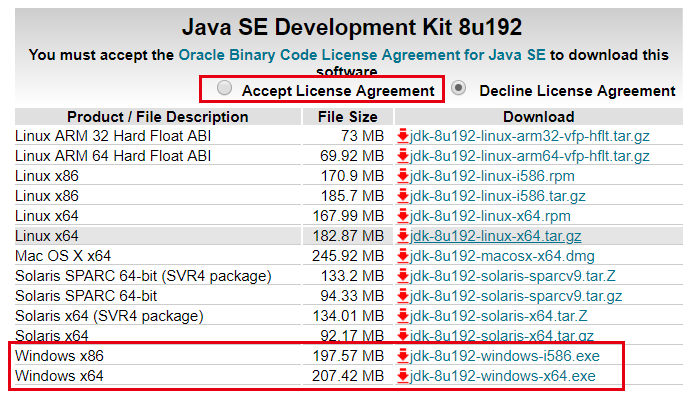The image size is (693, 404).
Task: Click download arrow for linux-arm32-vfp-hflt.tar.gz
Action: (x=403, y=136)
